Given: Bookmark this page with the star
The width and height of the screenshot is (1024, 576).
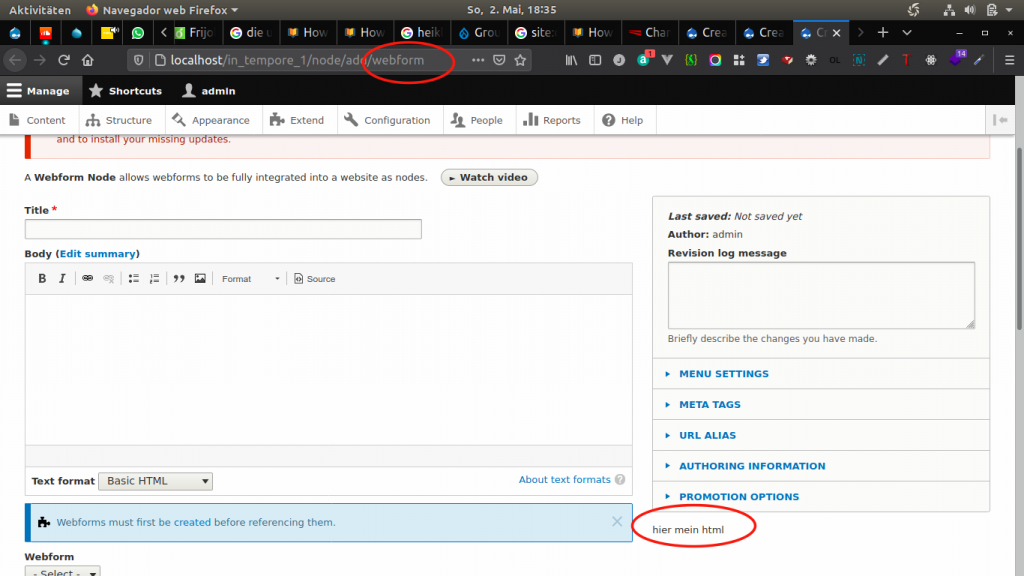Looking at the screenshot, I should tap(520, 60).
